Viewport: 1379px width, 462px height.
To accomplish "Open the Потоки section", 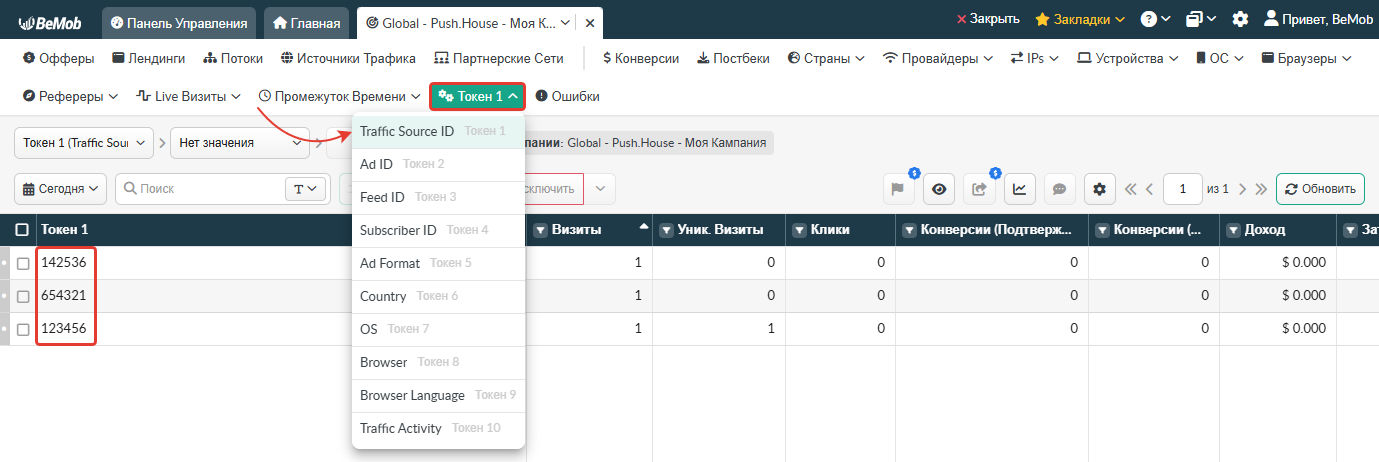I will (233, 59).
